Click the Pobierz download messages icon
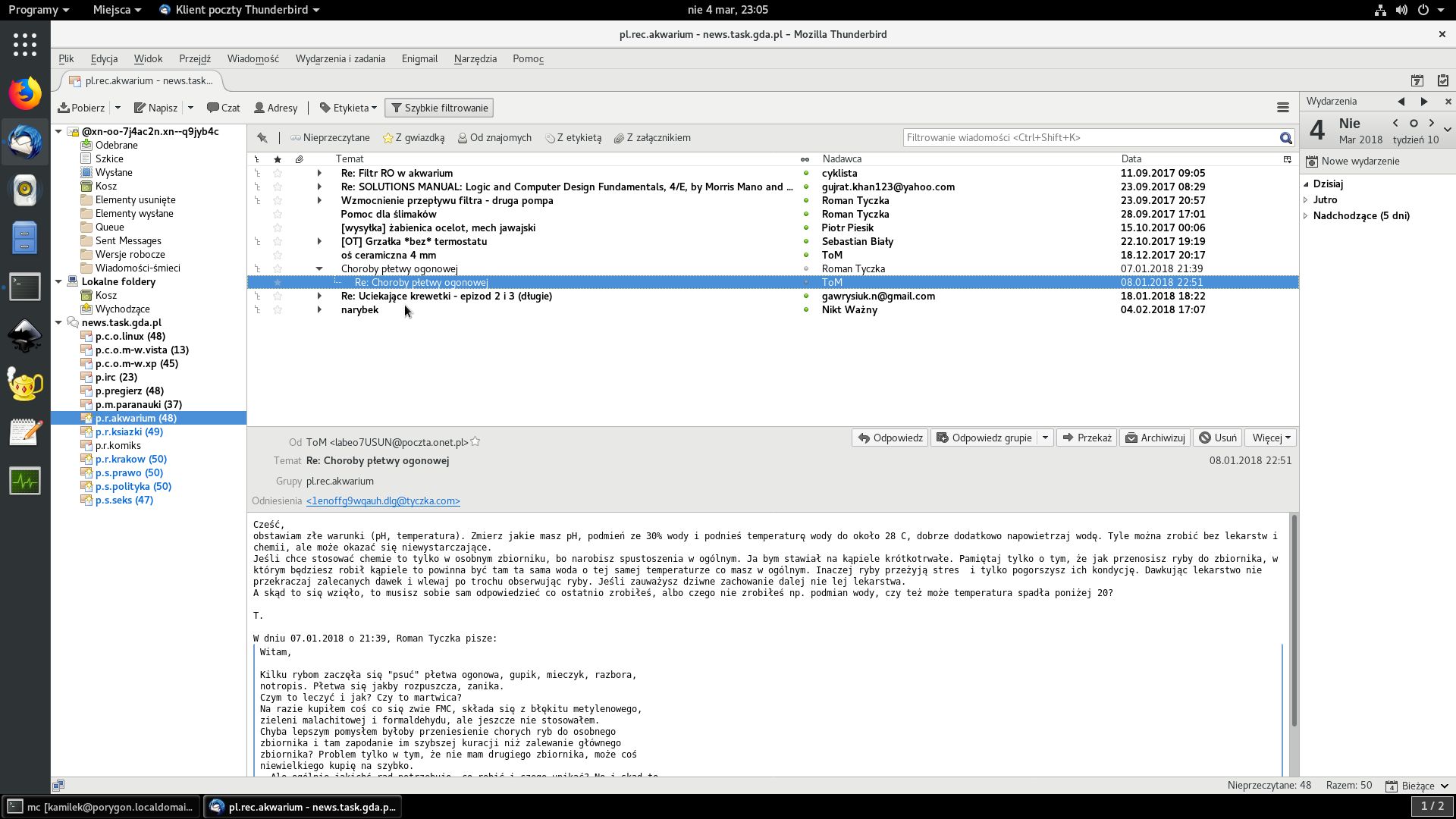 [64, 108]
